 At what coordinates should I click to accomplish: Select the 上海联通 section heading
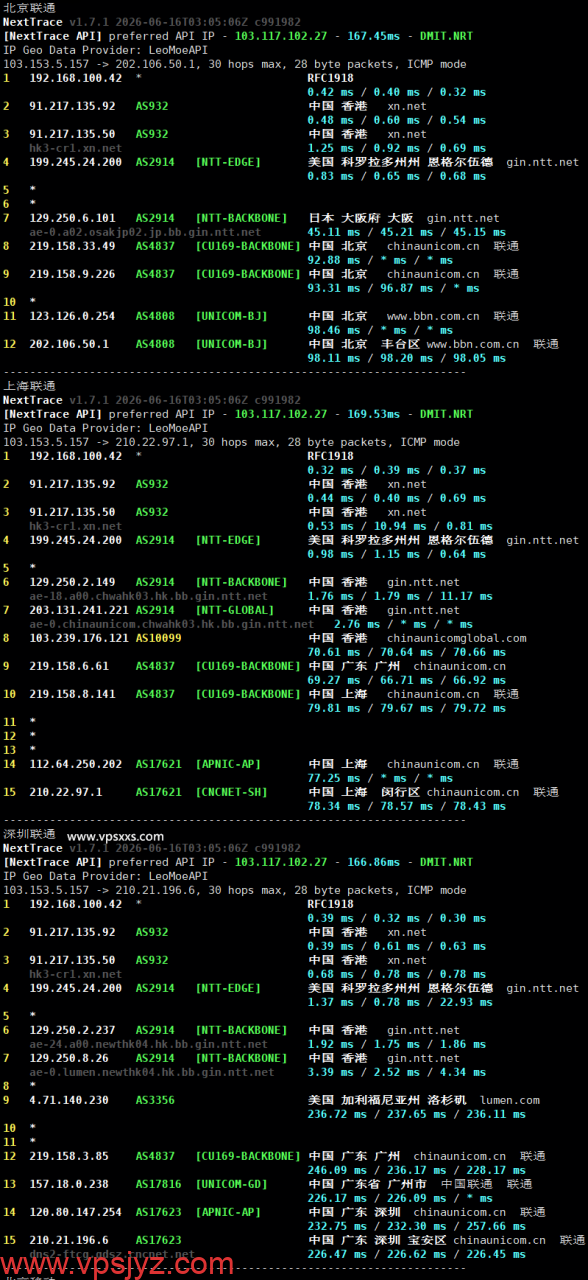point(29,386)
